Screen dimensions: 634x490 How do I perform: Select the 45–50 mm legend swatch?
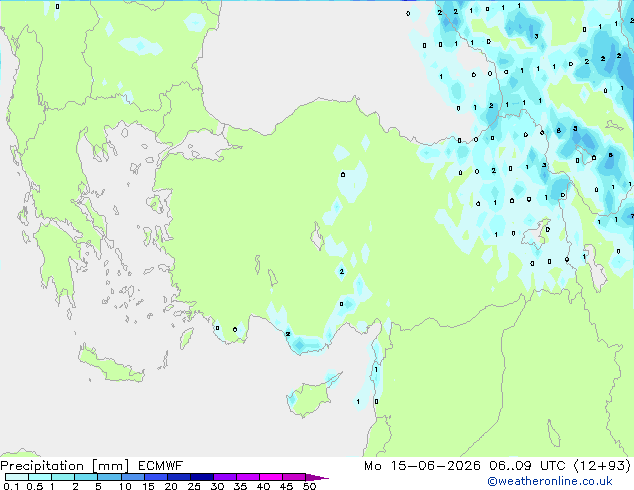294,477
